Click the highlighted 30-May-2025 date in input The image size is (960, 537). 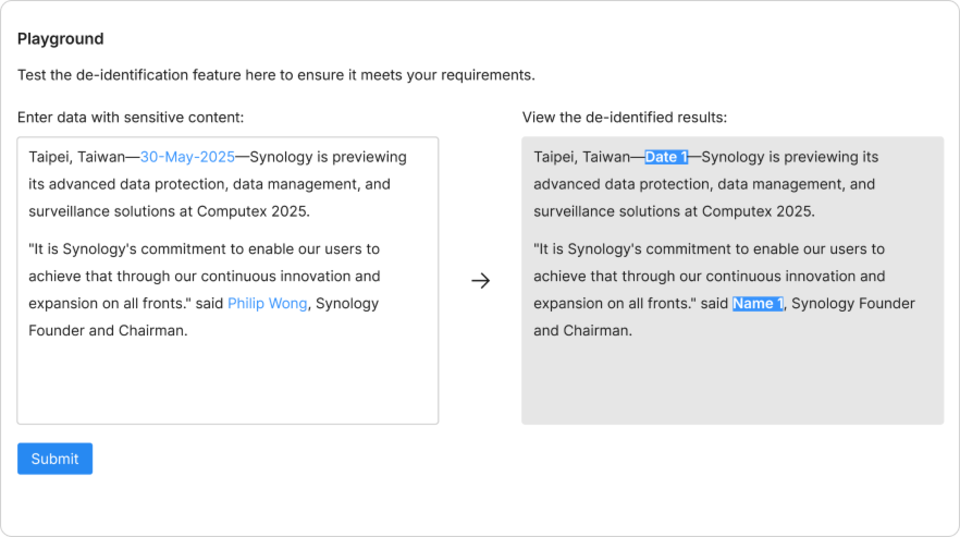[187, 157]
